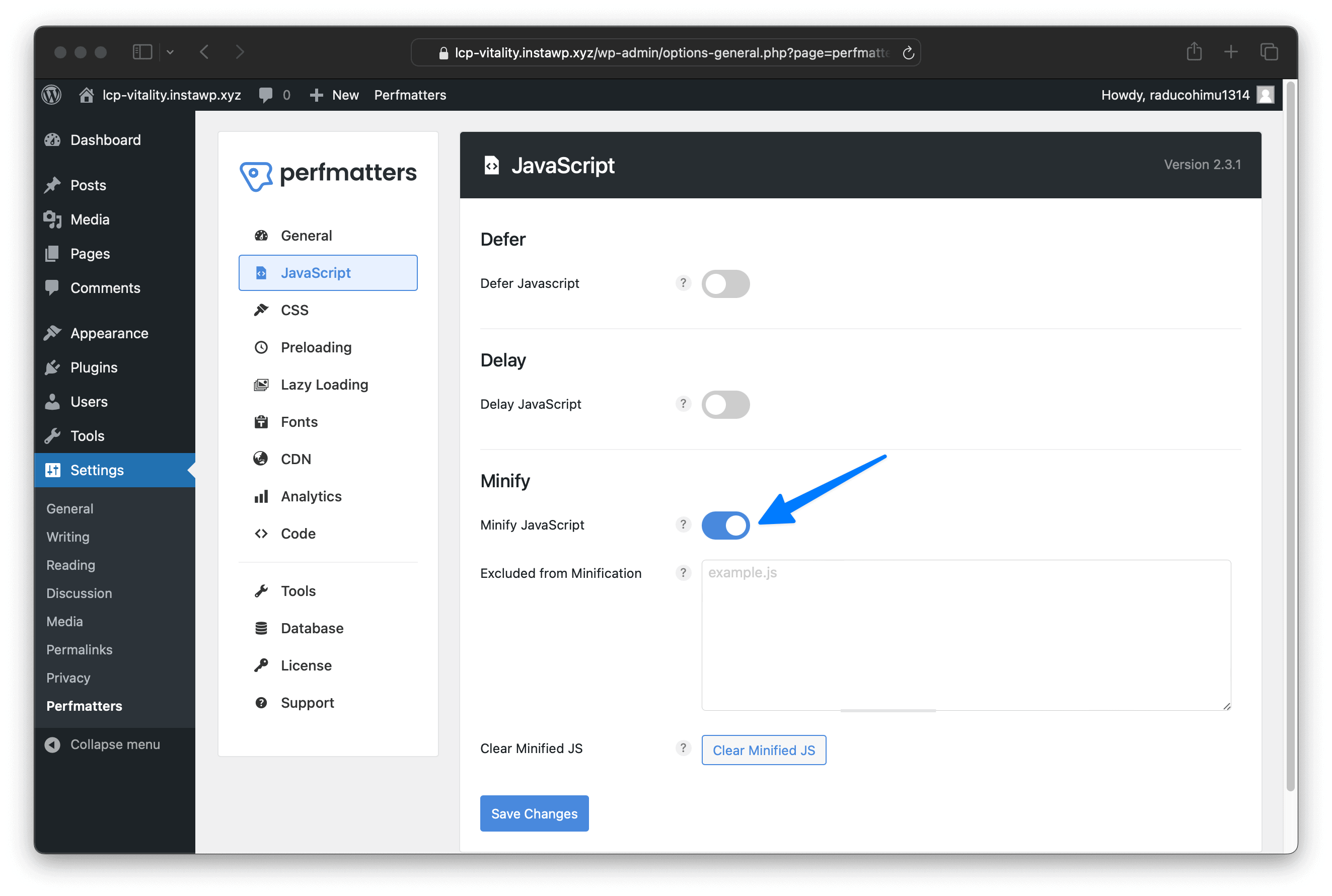Turn on the Delay JavaScript toggle

point(725,405)
